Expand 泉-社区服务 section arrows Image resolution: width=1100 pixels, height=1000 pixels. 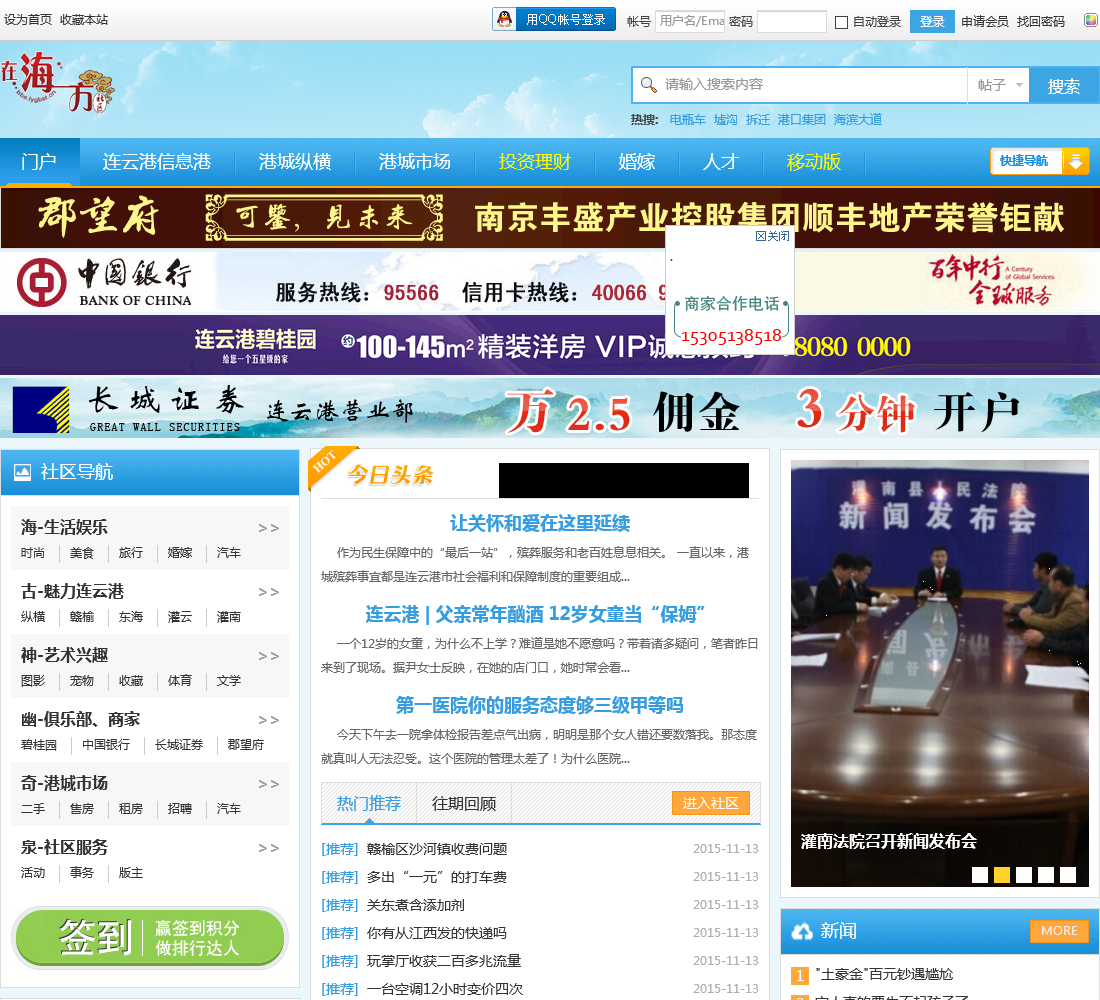[268, 848]
